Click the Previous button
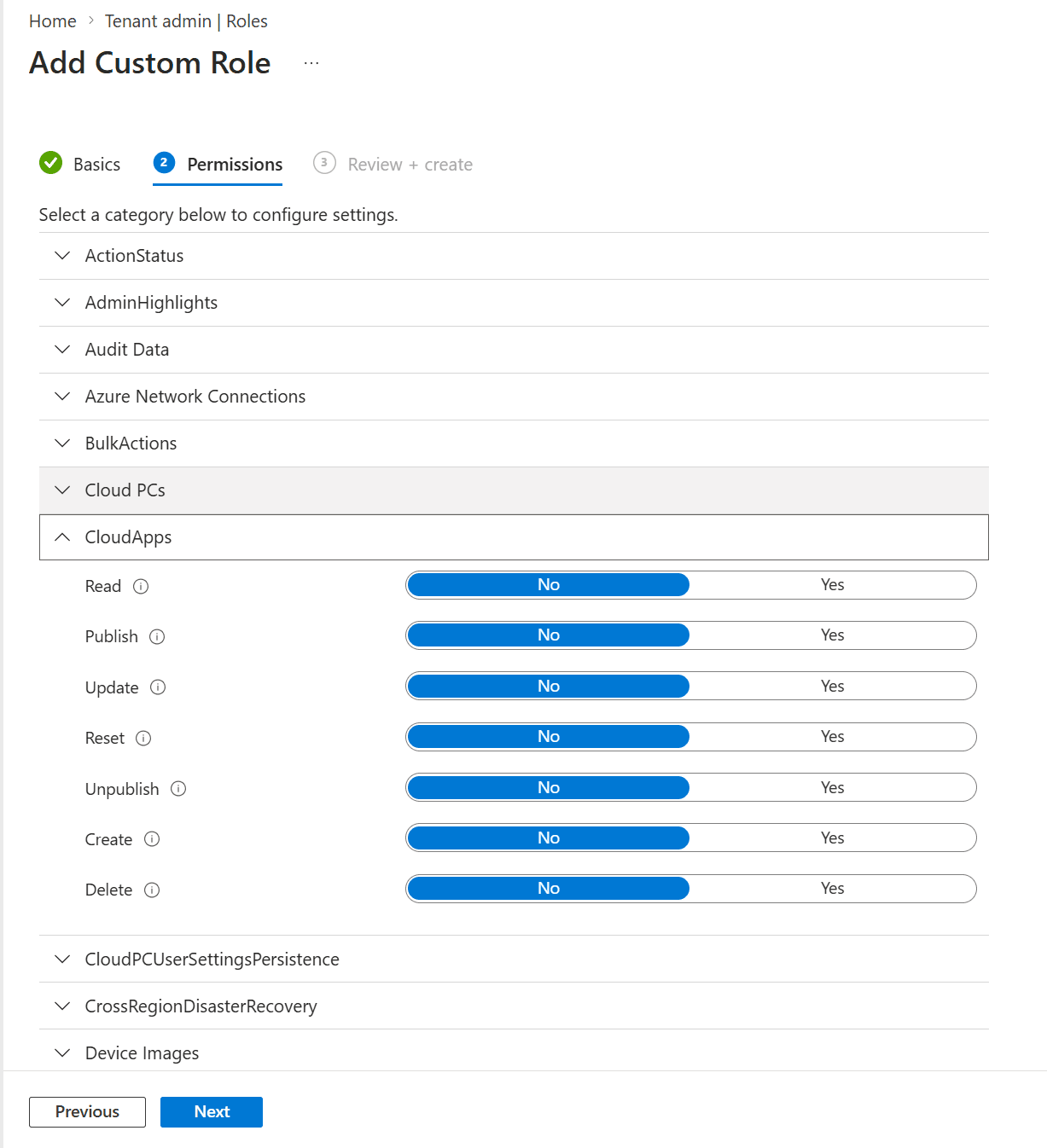The height and width of the screenshot is (1148, 1047). (87, 1111)
